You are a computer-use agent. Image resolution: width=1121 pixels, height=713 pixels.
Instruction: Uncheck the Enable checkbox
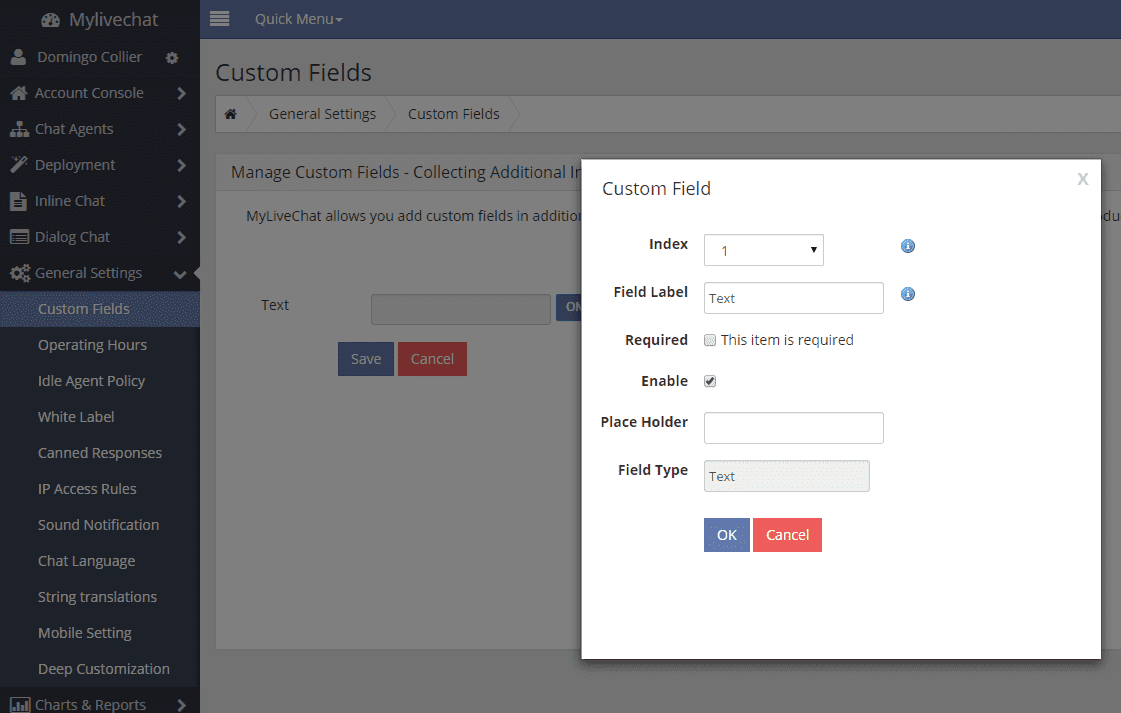pyautogui.click(x=709, y=380)
